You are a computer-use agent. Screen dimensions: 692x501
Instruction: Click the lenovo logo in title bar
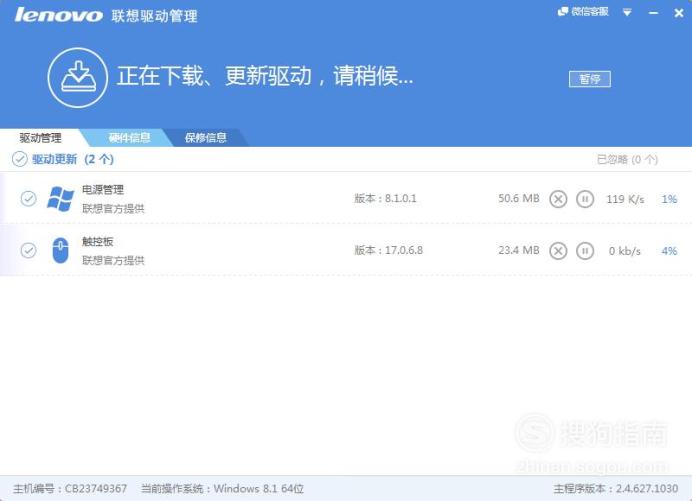coord(59,15)
